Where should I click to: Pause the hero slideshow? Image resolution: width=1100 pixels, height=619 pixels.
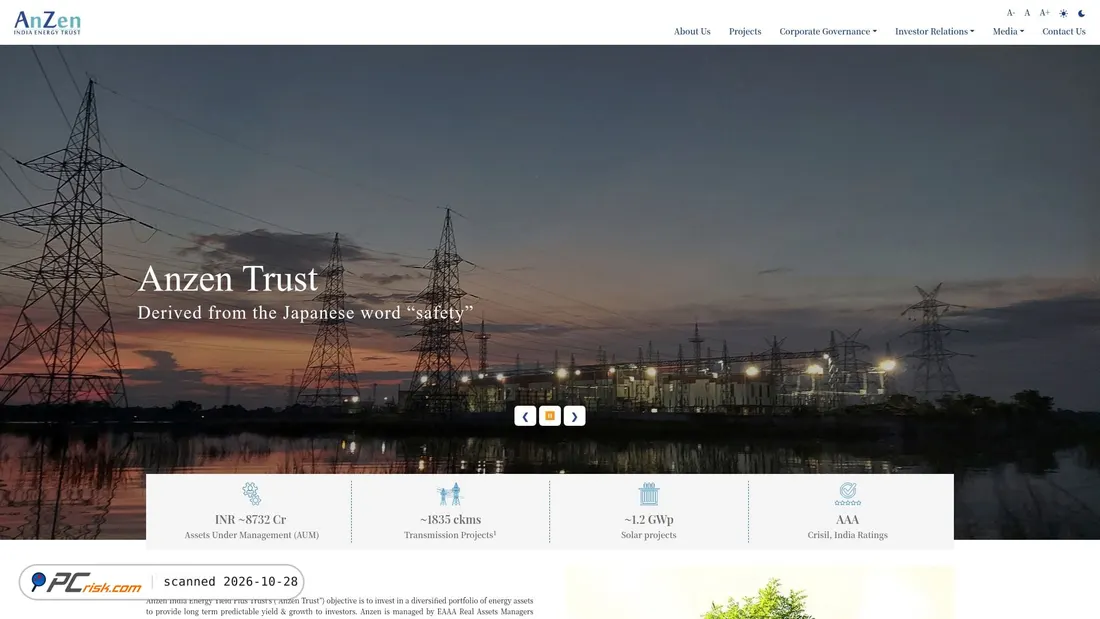coord(549,416)
